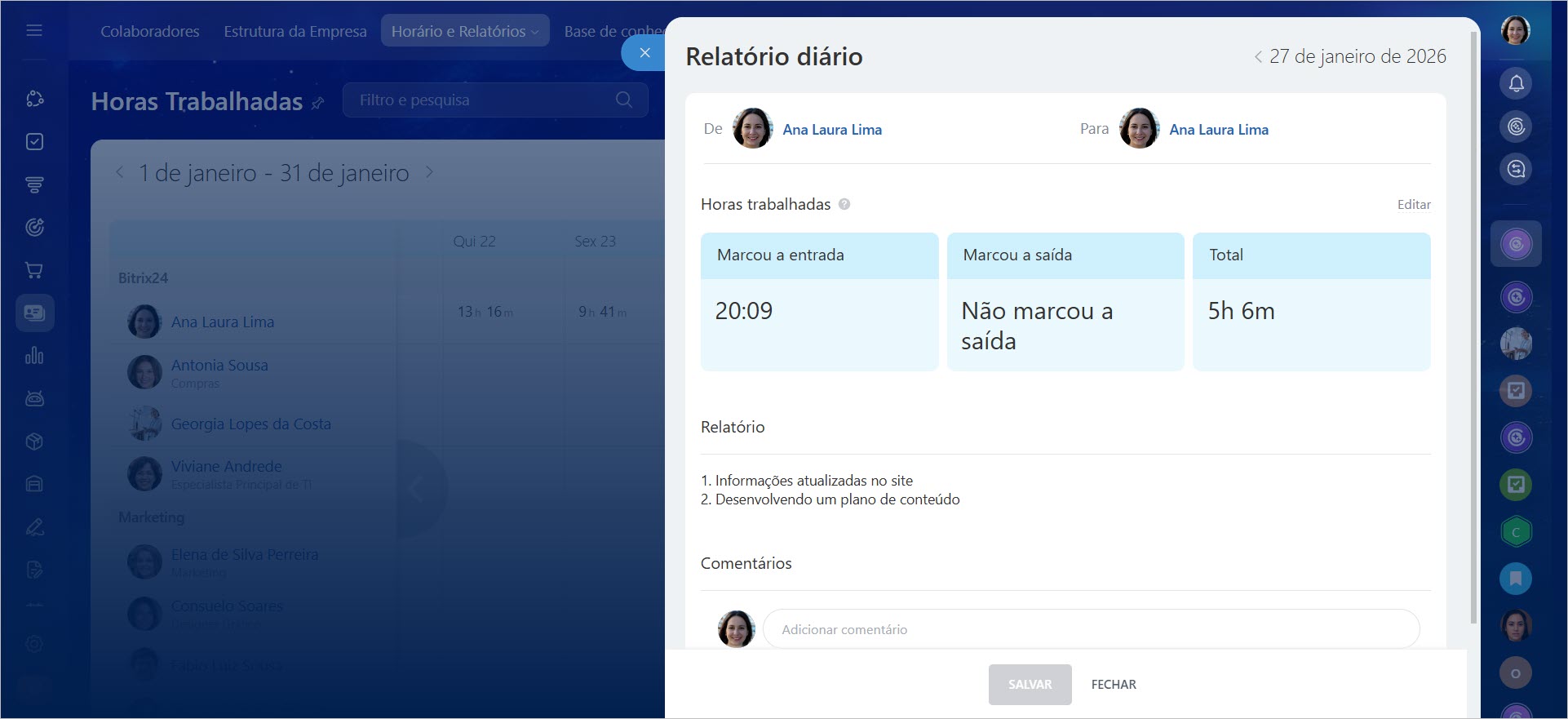The height and width of the screenshot is (719, 1568).
Task: Click the notifications bell icon
Action: (x=1516, y=83)
